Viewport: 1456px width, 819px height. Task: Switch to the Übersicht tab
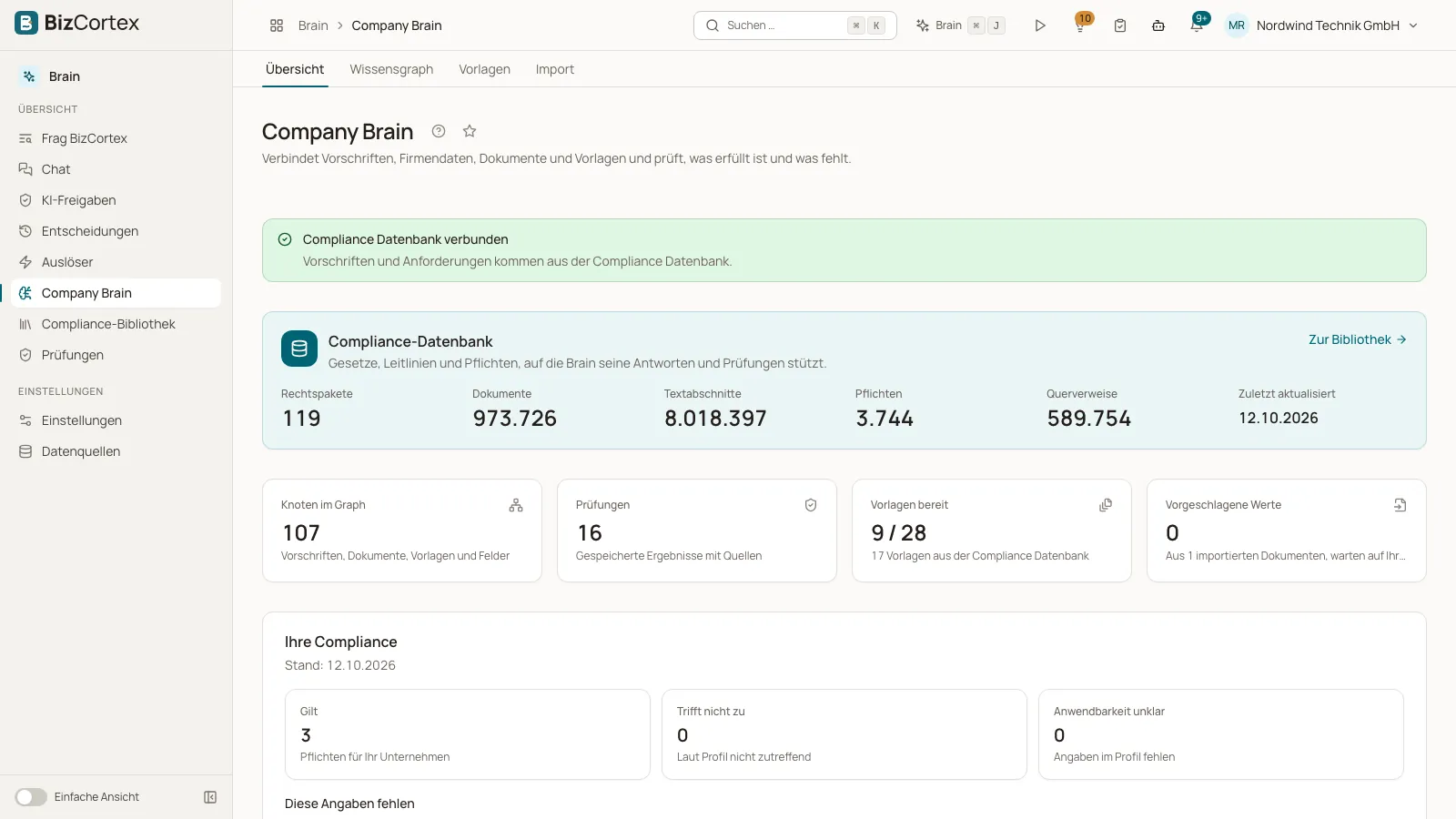pos(295,69)
